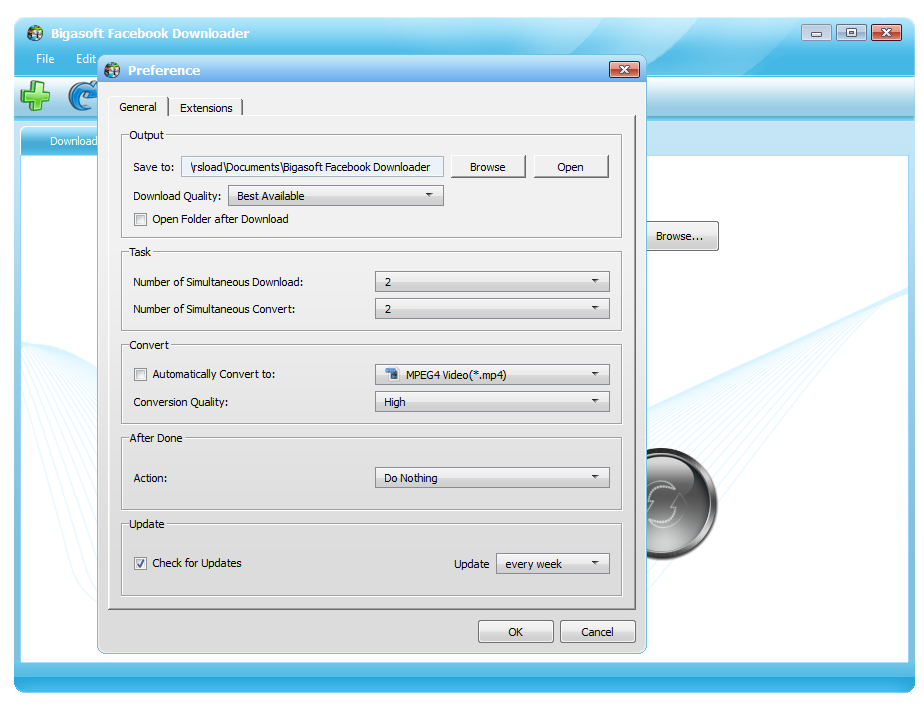Click the blue refresh icon on the toolbar

pyautogui.click(x=83, y=96)
